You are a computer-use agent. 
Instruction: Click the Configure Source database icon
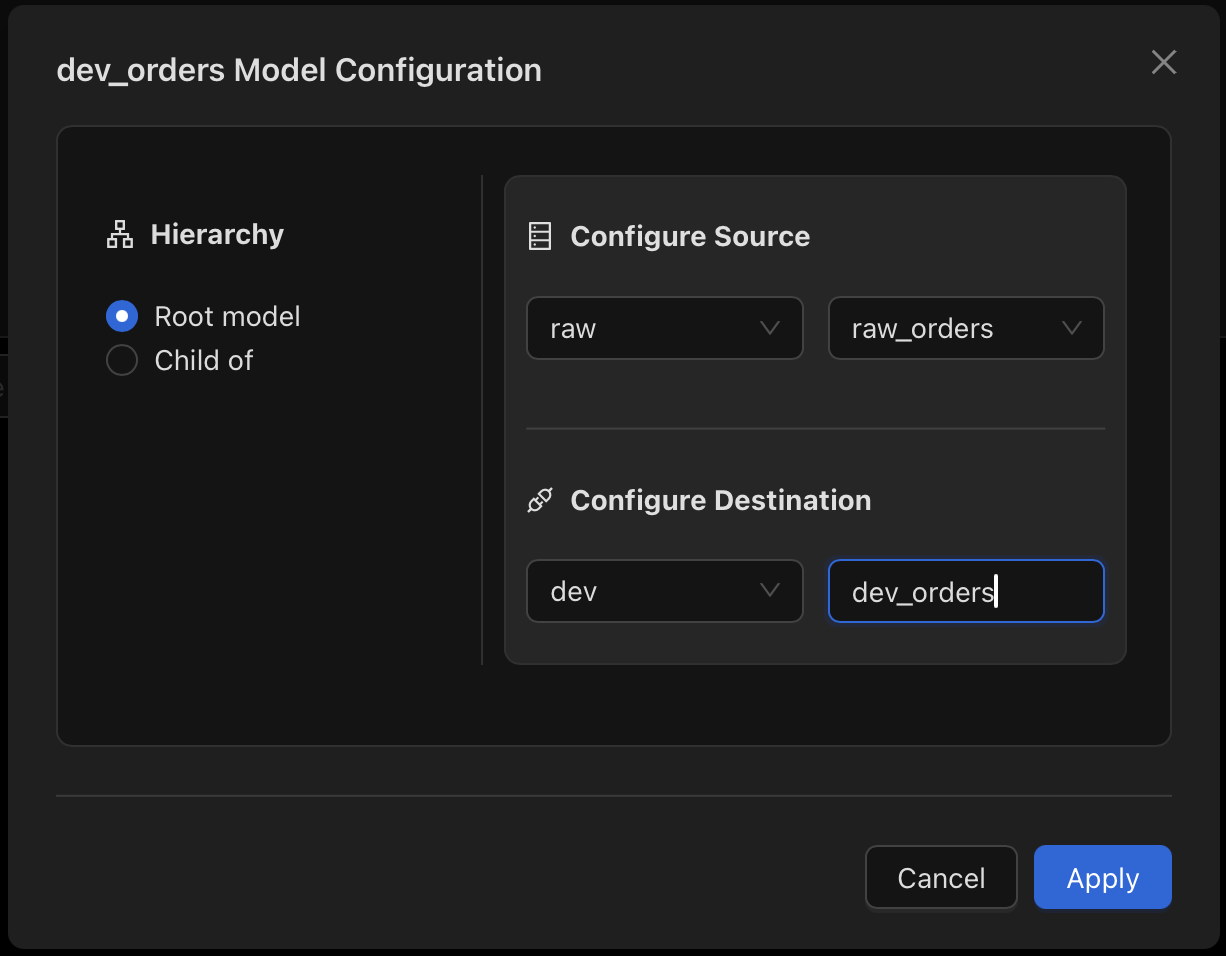tap(540, 237)
